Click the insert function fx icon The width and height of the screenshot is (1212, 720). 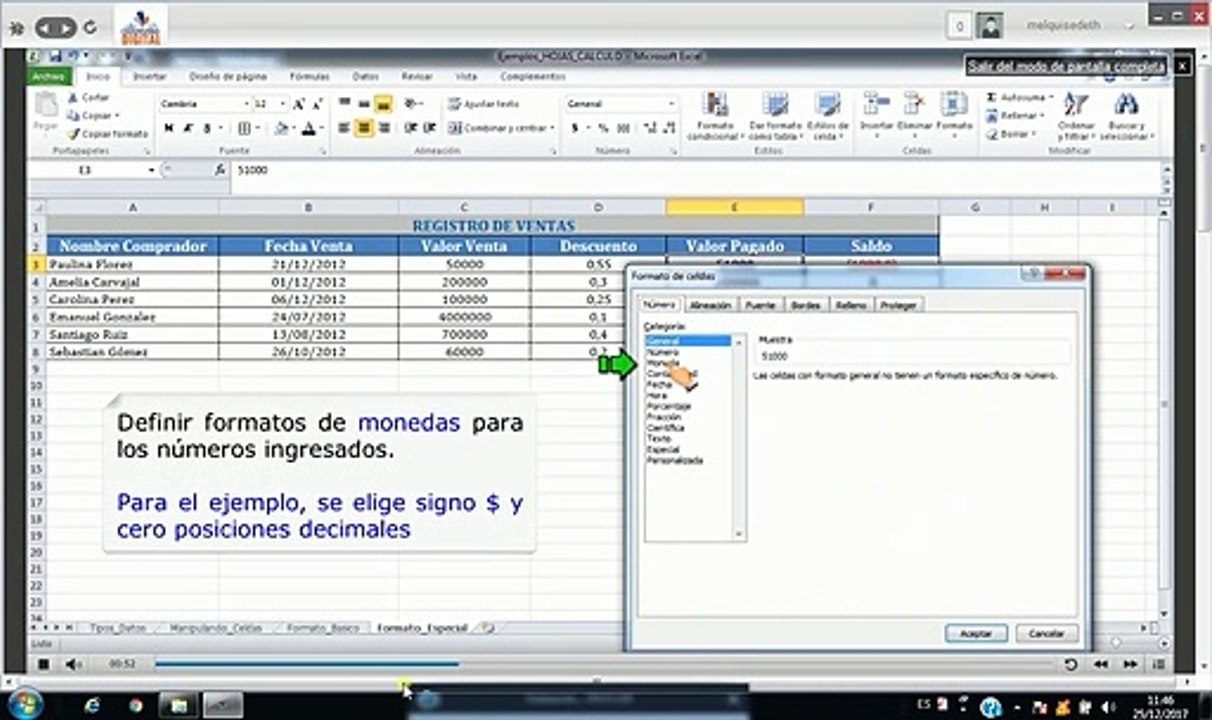220,171
